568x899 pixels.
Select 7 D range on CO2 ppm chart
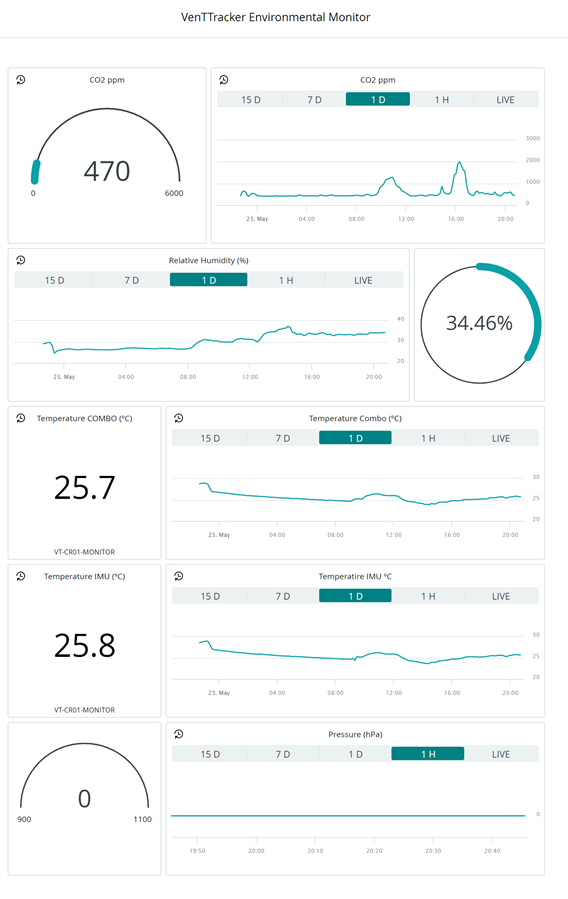pyautogui.click(x=314, y=99)
